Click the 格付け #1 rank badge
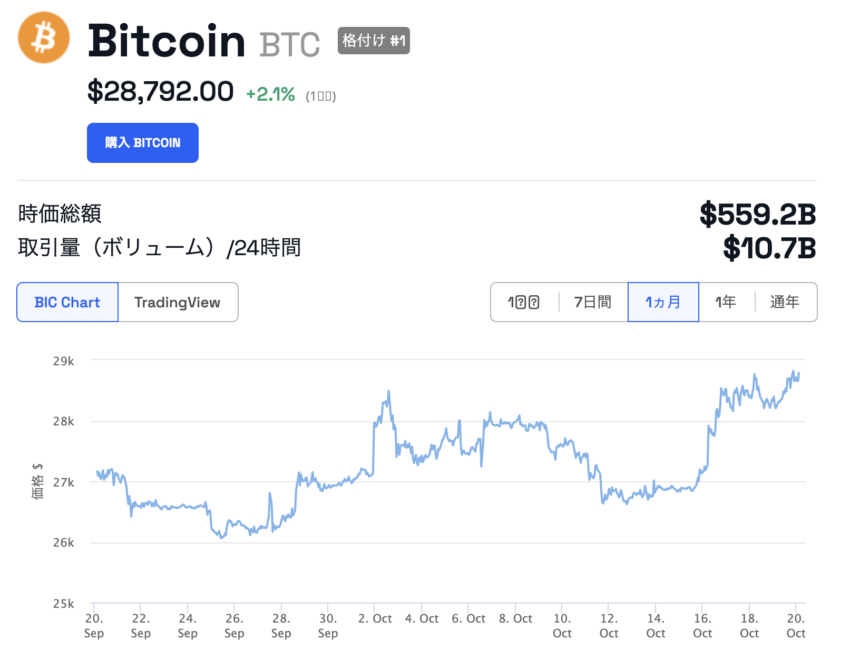 374,41
